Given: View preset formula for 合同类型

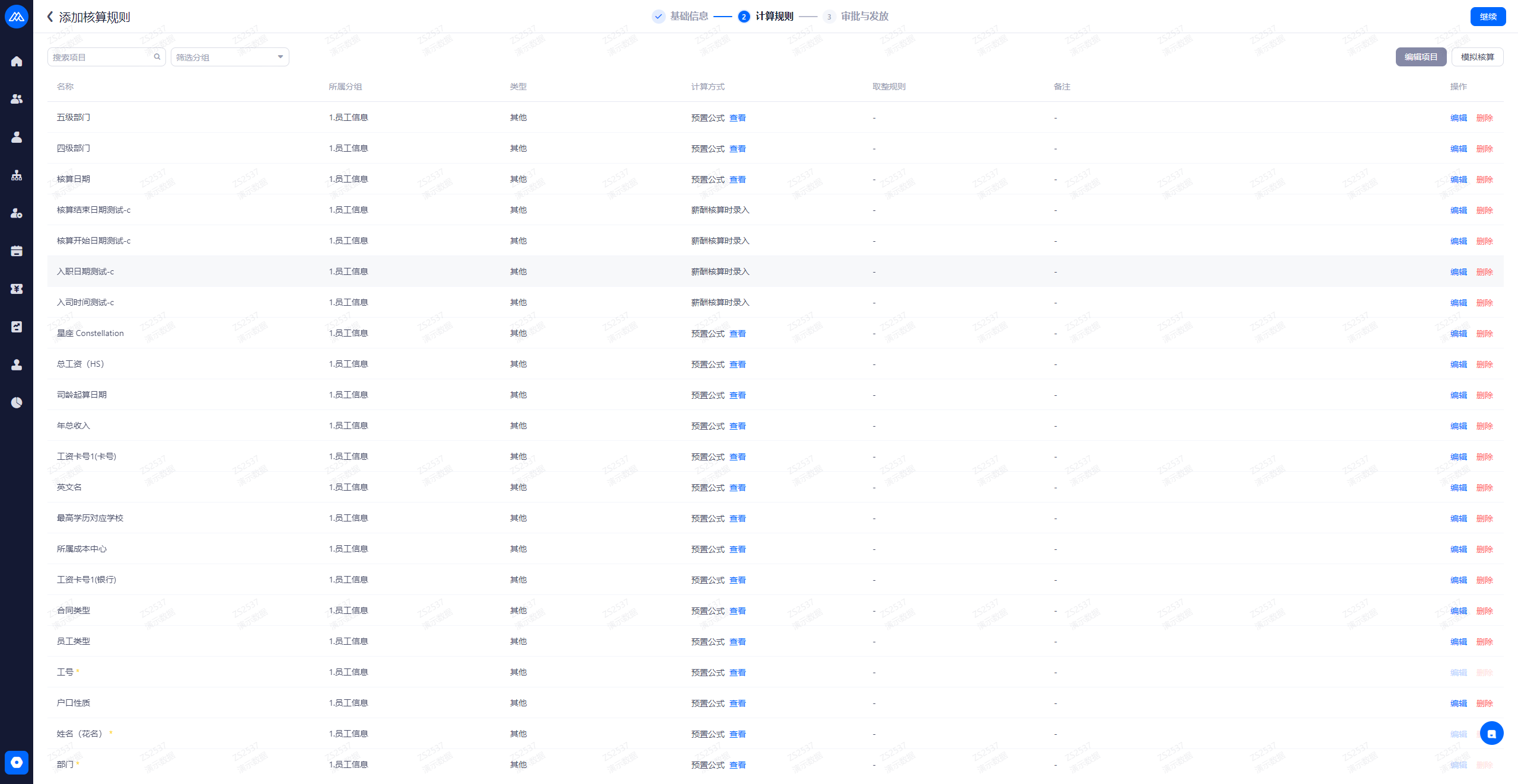Looking at the screenshot, I should [737, 611].
